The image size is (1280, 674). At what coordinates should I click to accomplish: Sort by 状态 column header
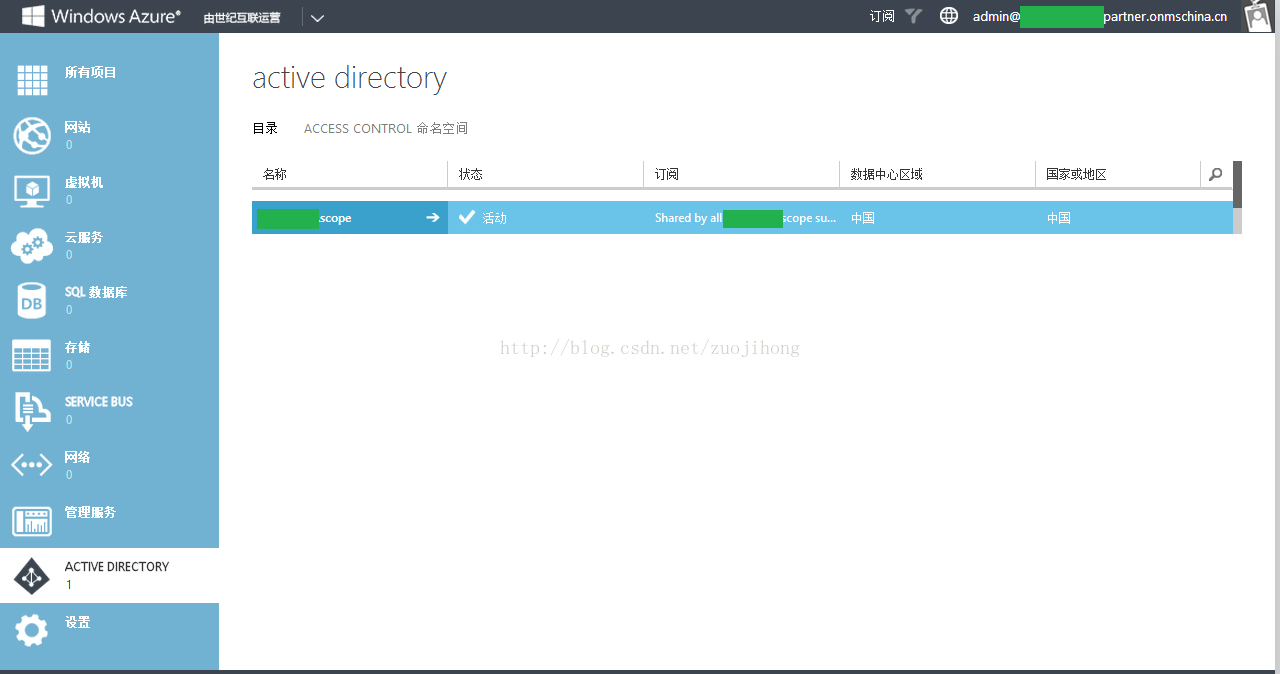click(471, 174)
